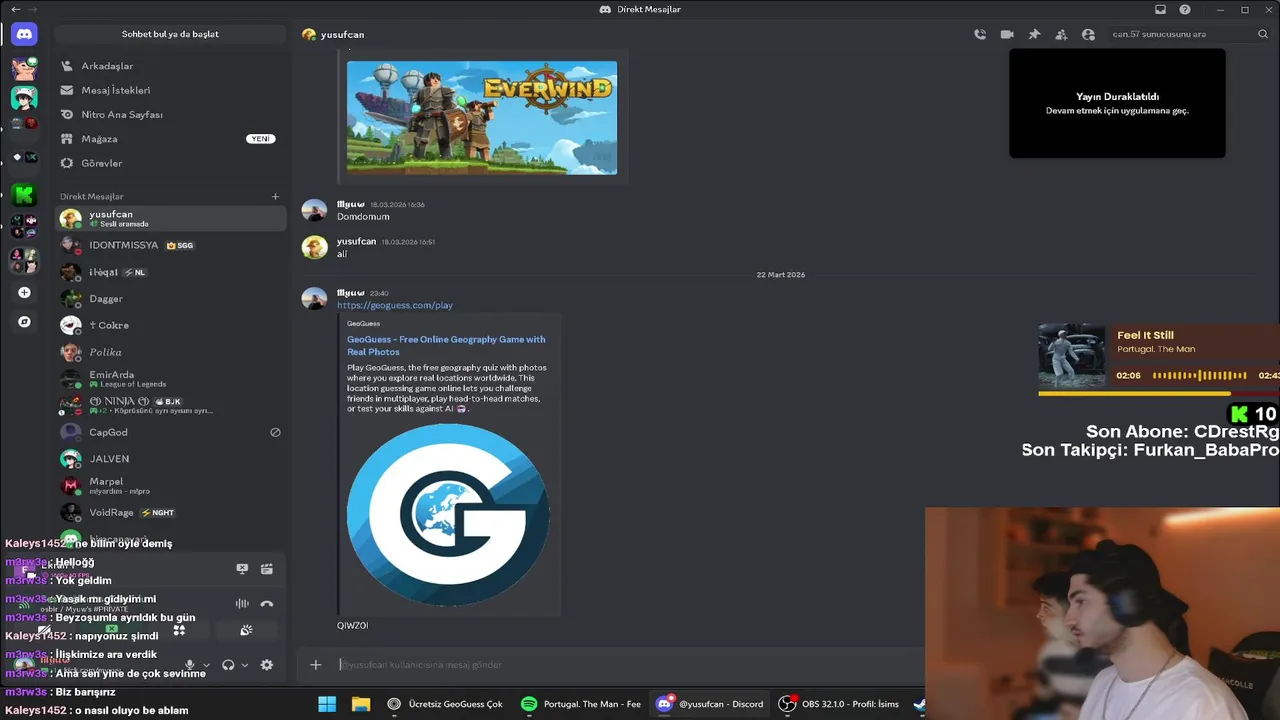Create a new DM with plus icon
The image size is (1280, 720).
click(275, 196)
